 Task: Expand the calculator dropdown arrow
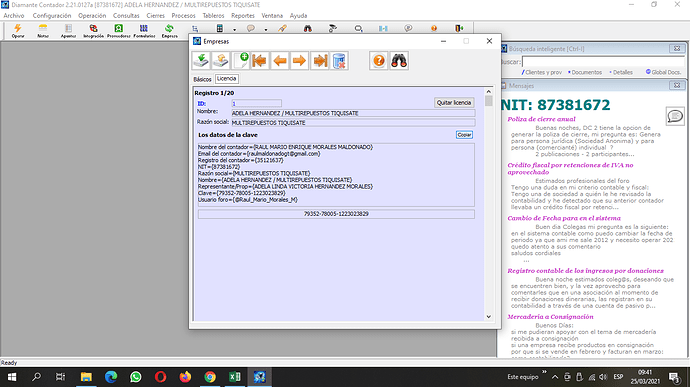click(x=235, y=30)
